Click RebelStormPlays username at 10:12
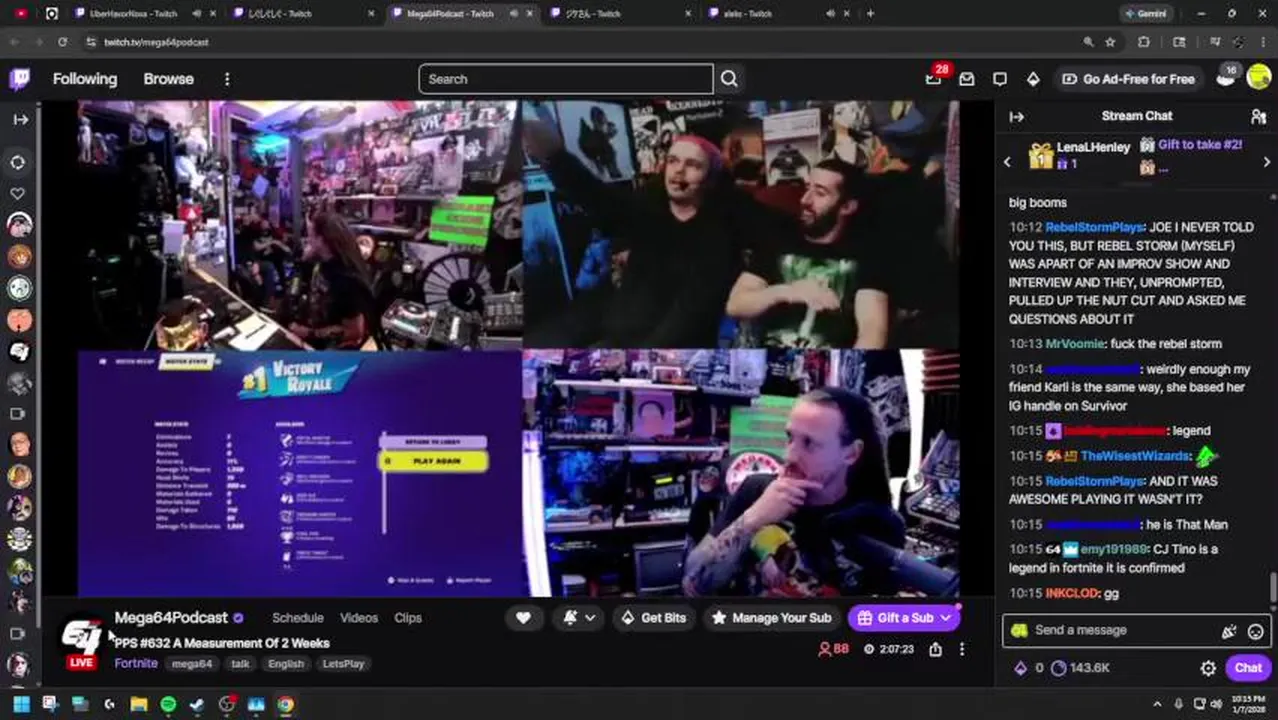 click(x=1094, y=227)
